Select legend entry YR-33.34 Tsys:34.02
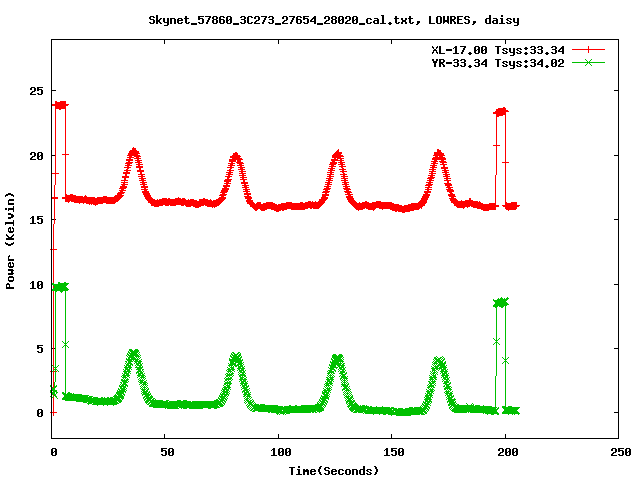 498,63
